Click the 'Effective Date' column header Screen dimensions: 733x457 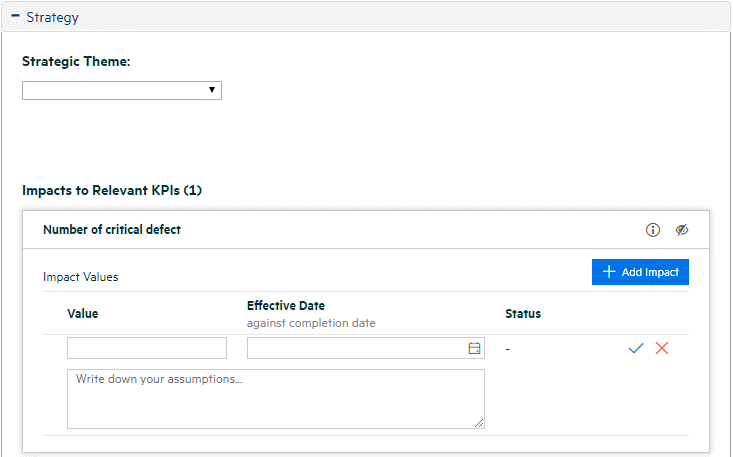point(286,306)
